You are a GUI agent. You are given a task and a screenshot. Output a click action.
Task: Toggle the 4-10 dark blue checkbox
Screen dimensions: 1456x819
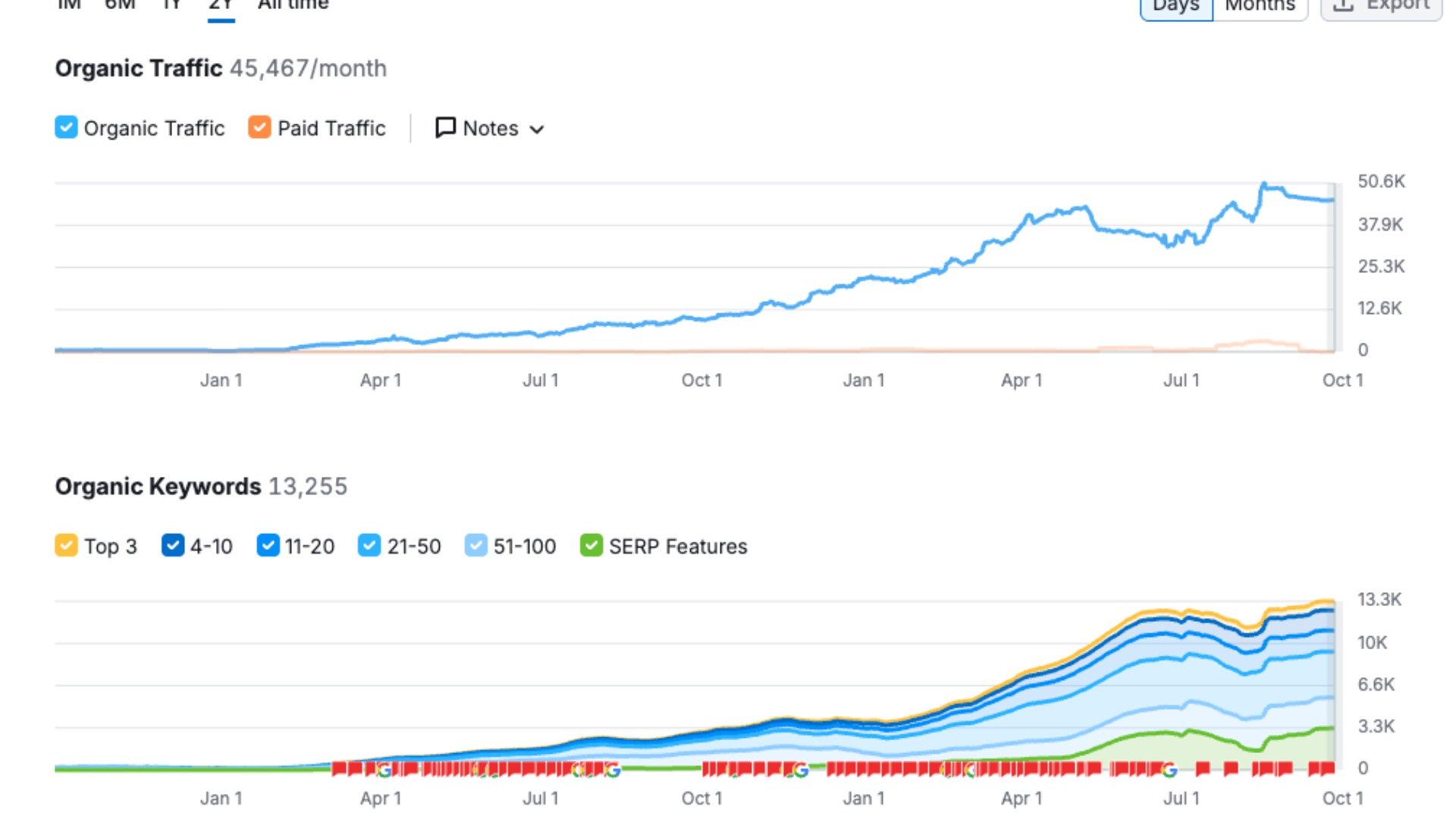[173, 545]
